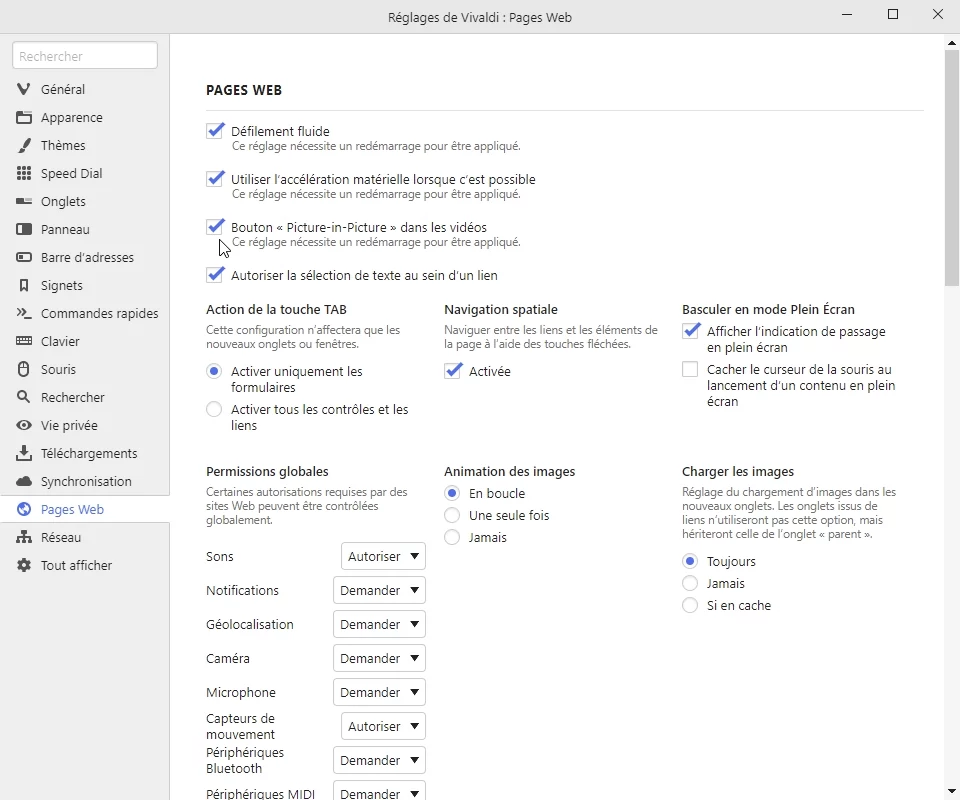
Task: Open Clavier settings section
Action: 85,342
